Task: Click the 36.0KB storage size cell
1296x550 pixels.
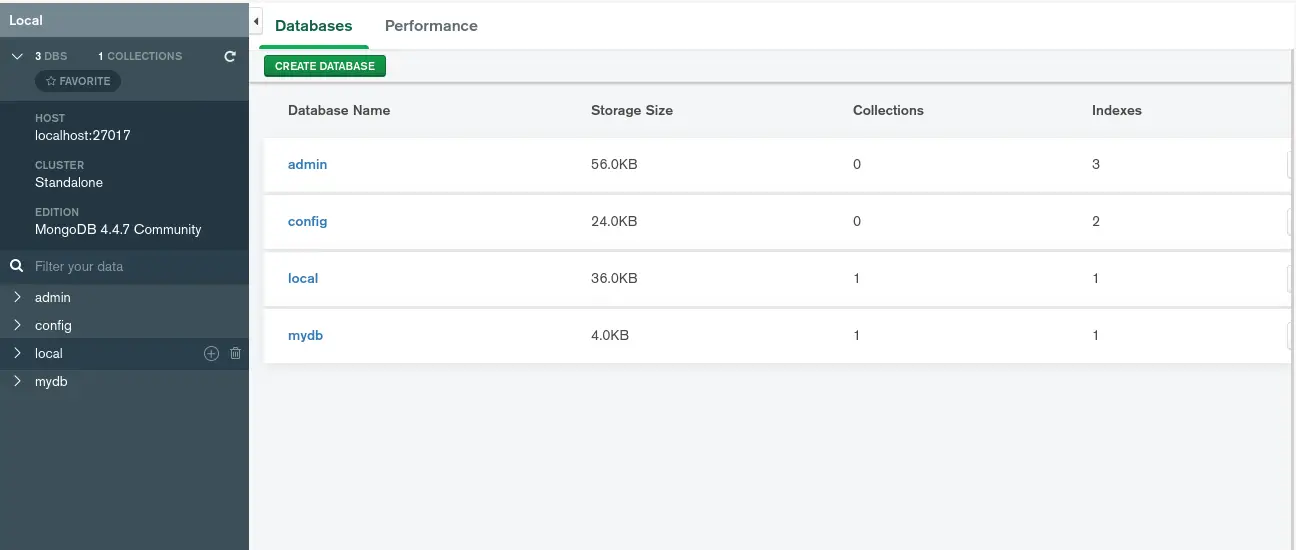Action: click(614, 278)
